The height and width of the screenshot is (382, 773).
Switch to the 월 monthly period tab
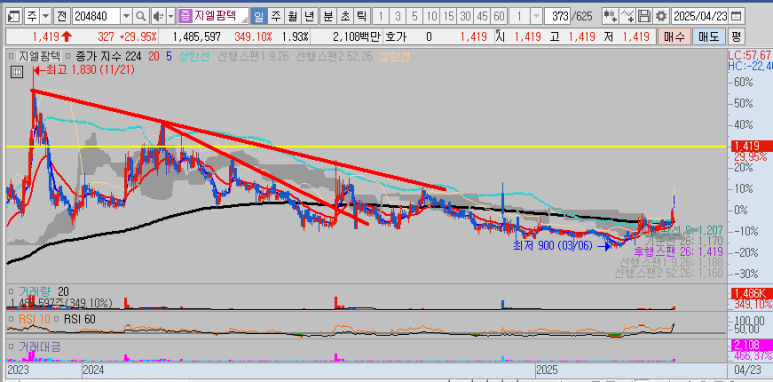292,16
